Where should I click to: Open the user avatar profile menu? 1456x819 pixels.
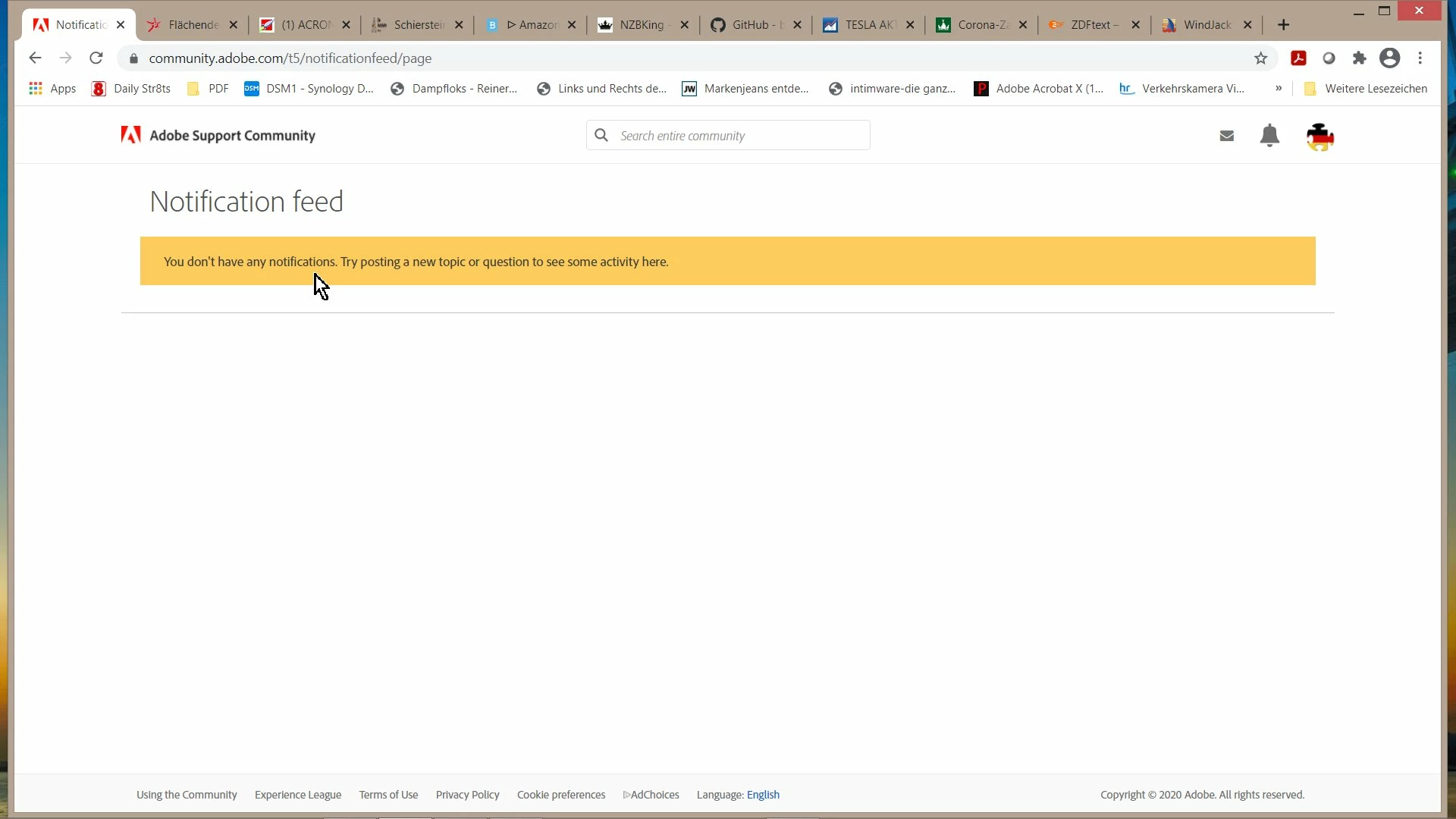click(x=1319, y=136)
